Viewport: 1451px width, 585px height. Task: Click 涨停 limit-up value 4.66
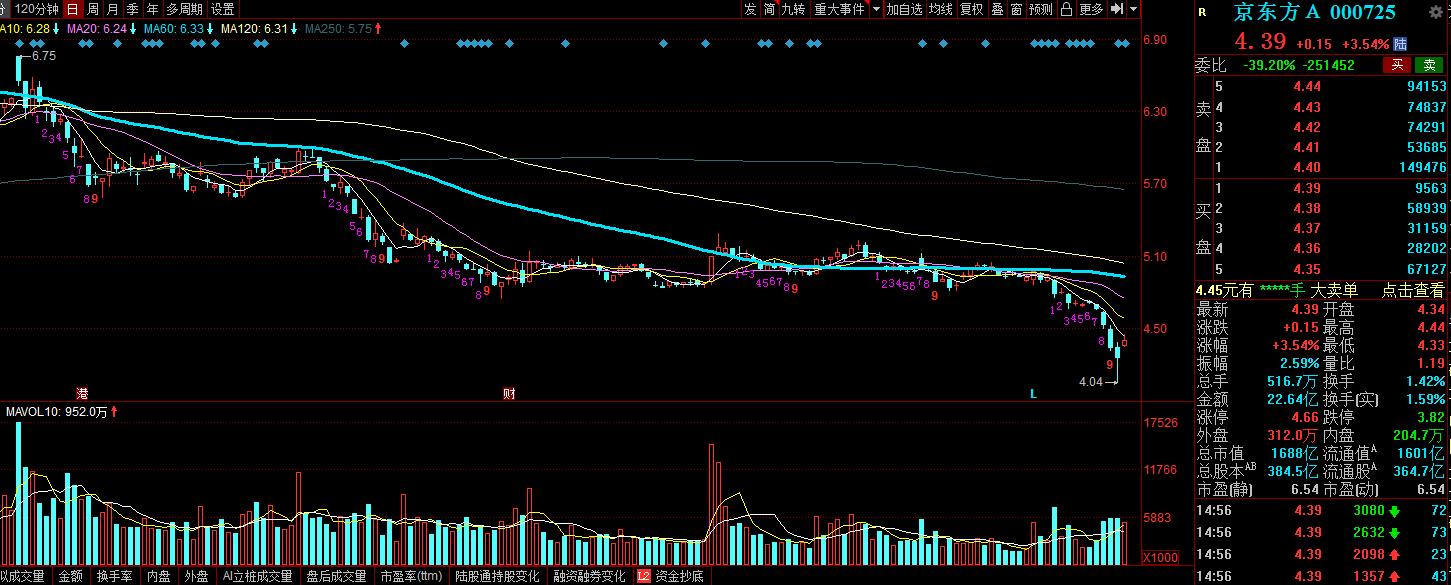1305,417
